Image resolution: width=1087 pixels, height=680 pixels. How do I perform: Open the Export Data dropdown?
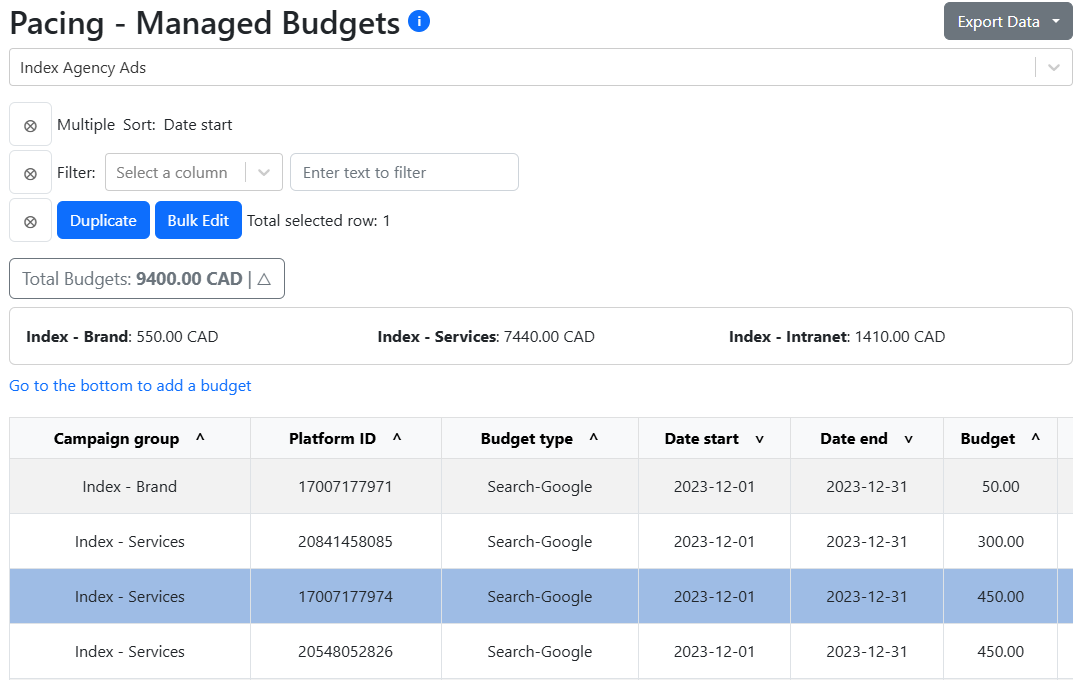coord(1007,21)
